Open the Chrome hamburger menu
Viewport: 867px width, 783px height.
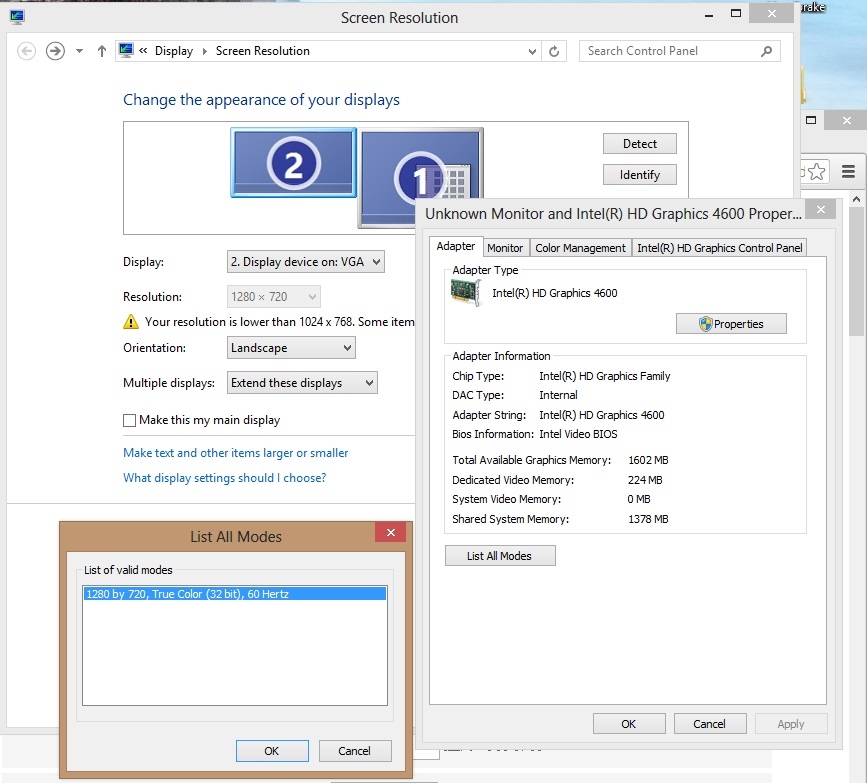(847, 171)
